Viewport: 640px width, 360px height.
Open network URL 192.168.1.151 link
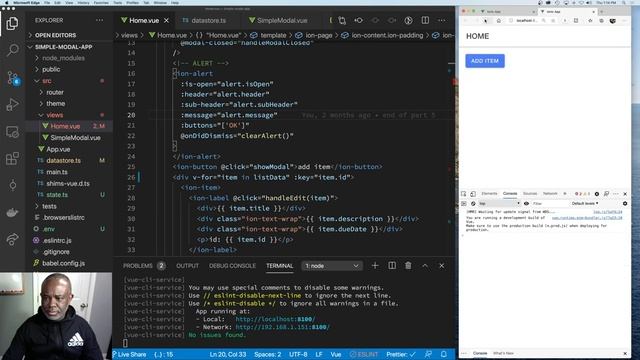coord(282,327)
